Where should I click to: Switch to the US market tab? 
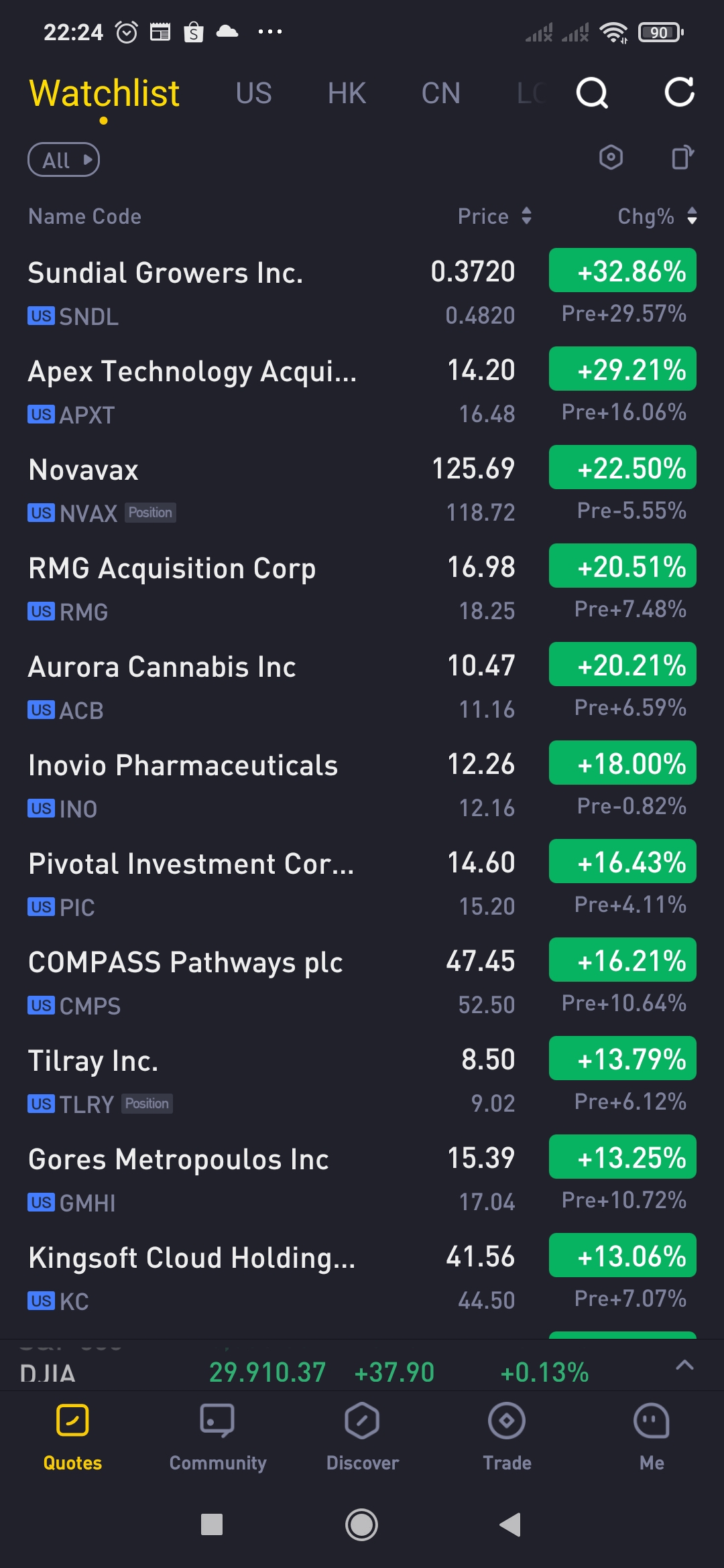tap(253, 94)
